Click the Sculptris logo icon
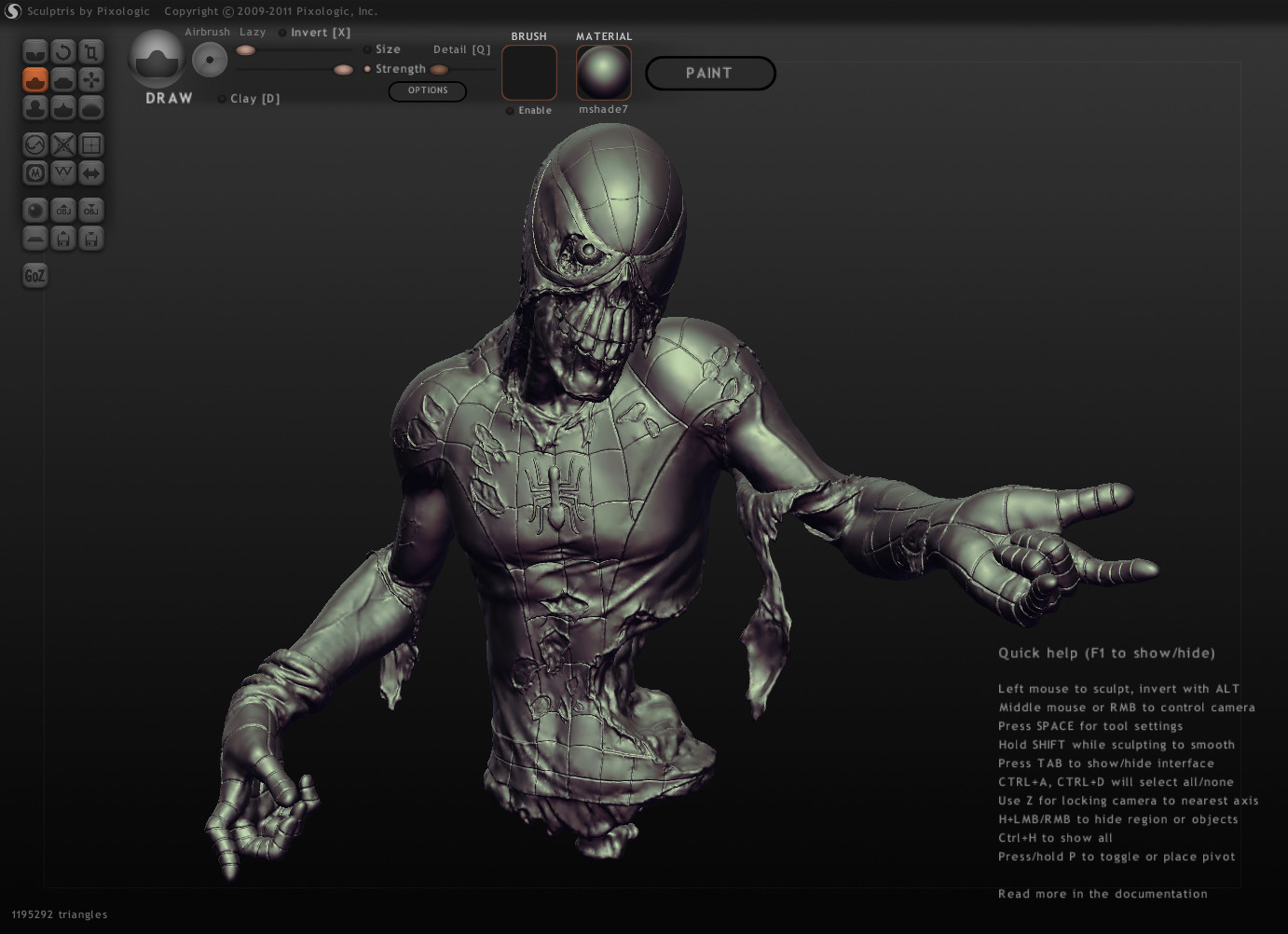 click(x=12, y=11)
